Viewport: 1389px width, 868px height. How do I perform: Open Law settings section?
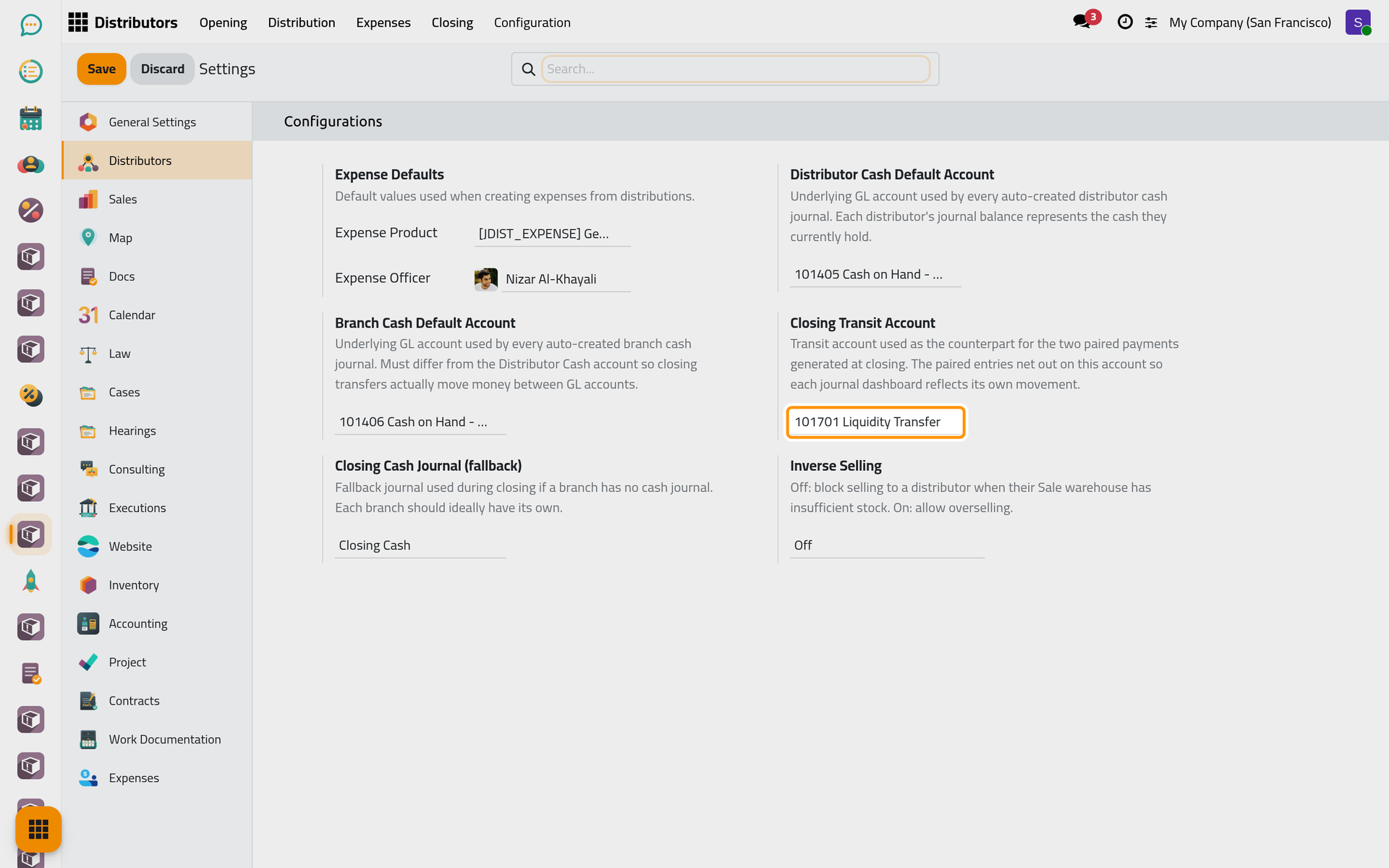pyautogui.click(x=157, y=353)
